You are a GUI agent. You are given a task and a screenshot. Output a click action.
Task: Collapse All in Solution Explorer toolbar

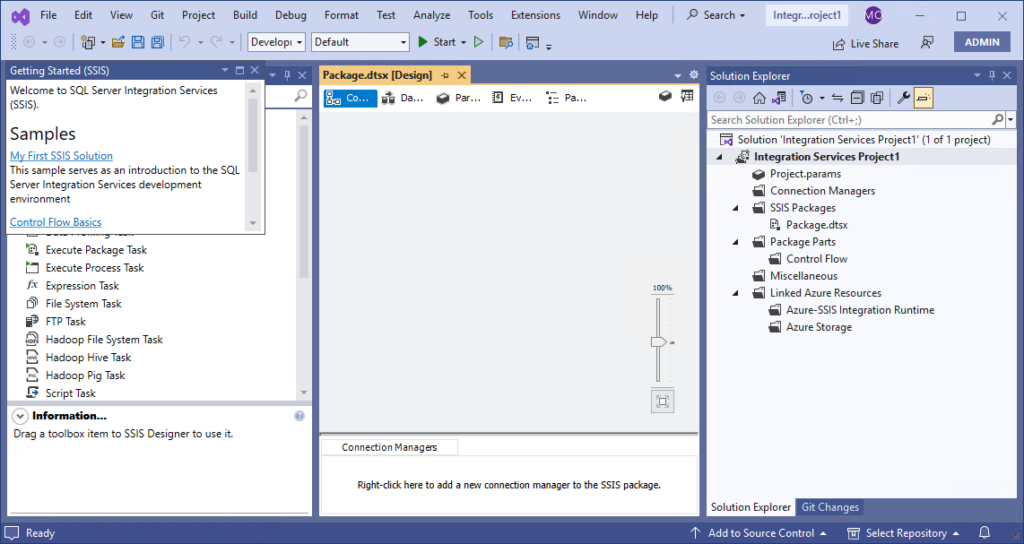(857, 98)
